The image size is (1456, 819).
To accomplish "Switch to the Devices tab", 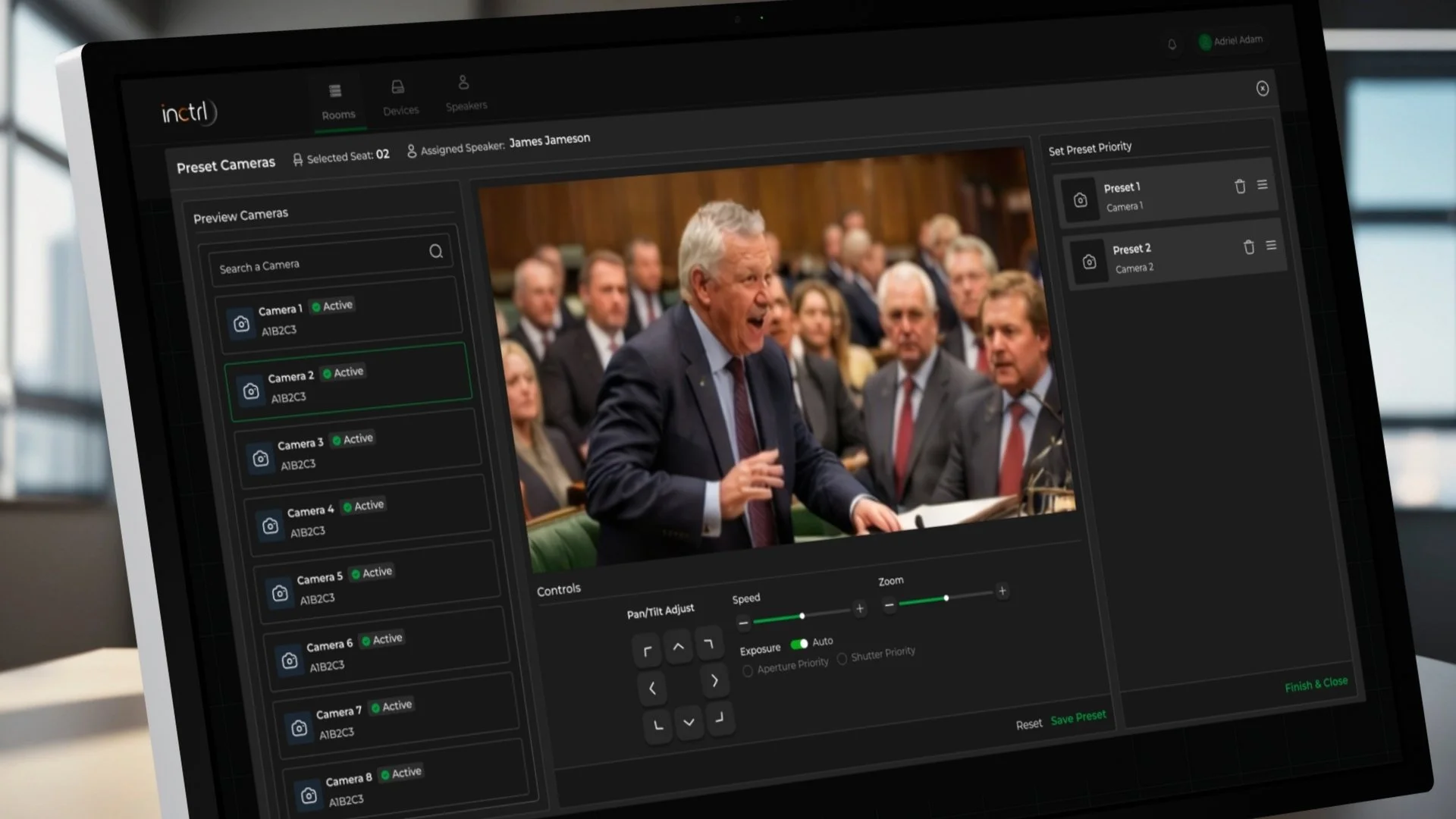I will pos(400,99).
